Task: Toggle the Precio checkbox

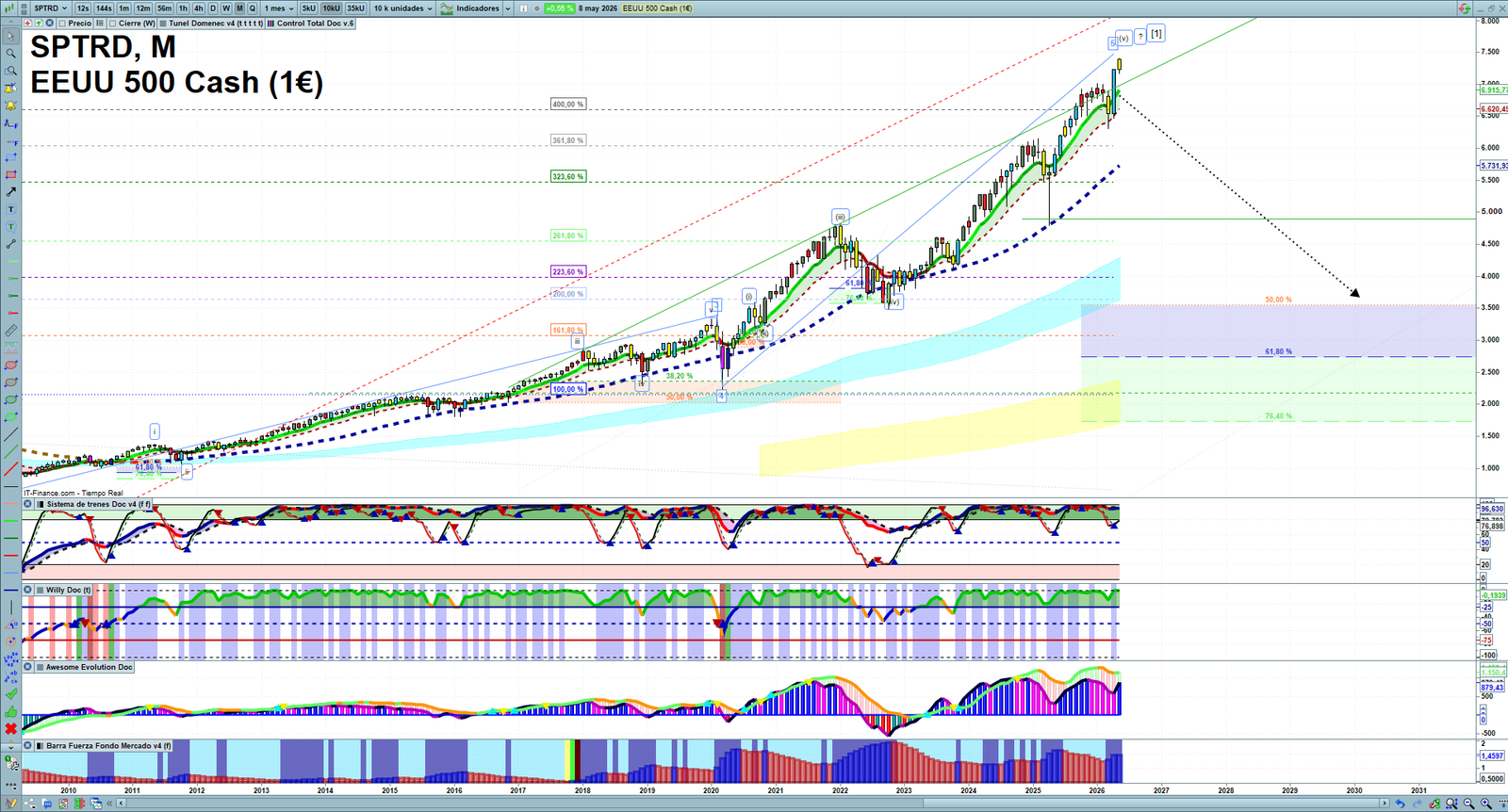Action: coord(62,24)
